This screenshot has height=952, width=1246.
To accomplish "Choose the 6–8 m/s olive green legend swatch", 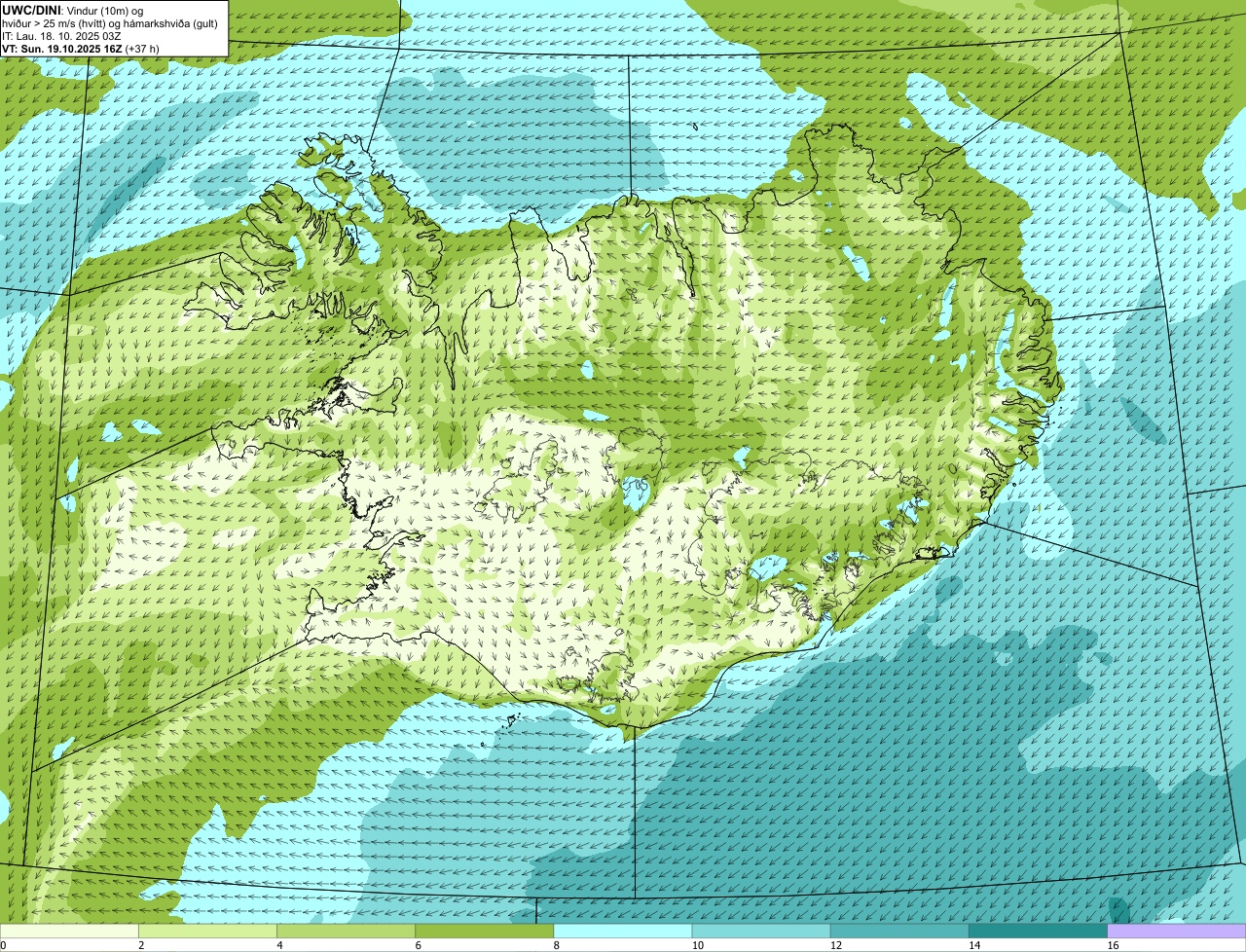I will pyautogui.click(x=485, y=932).
